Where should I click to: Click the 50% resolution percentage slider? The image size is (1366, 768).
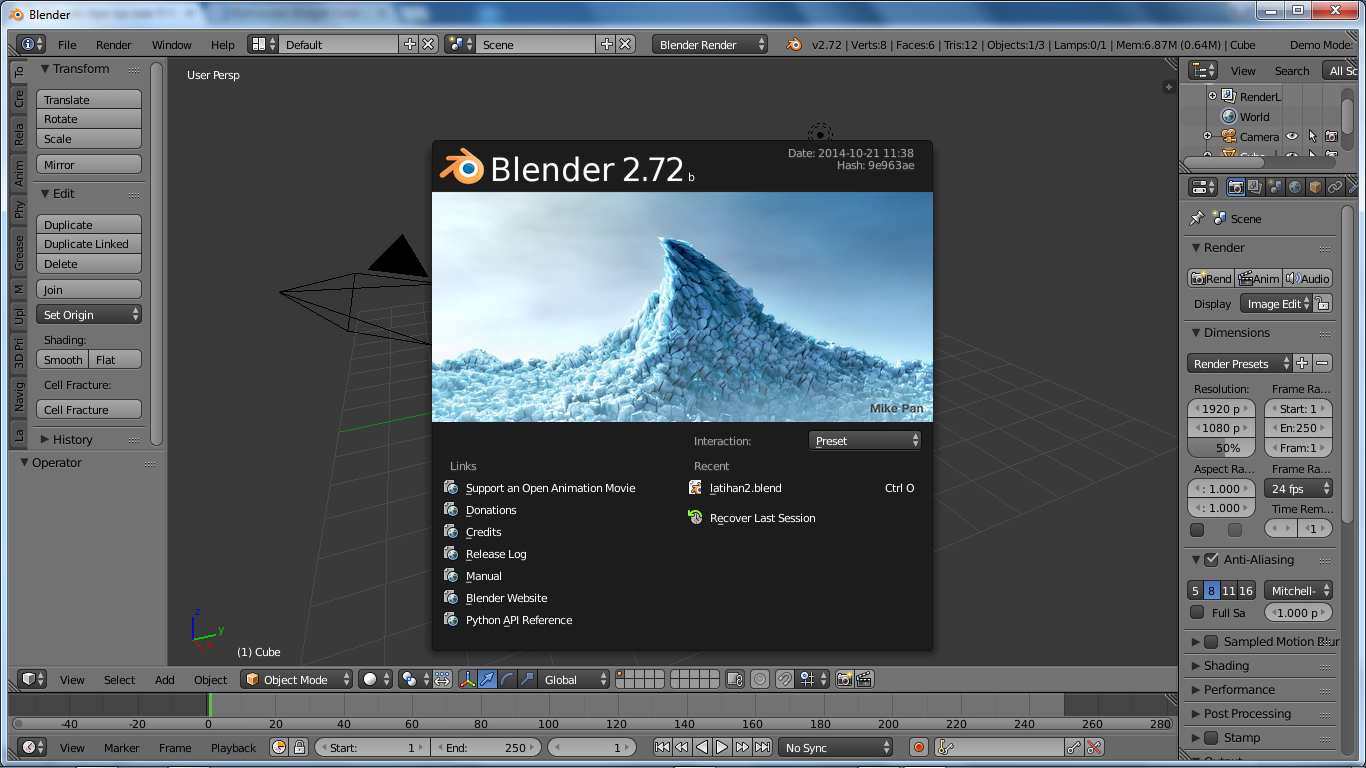click(x=1222, y=448)
